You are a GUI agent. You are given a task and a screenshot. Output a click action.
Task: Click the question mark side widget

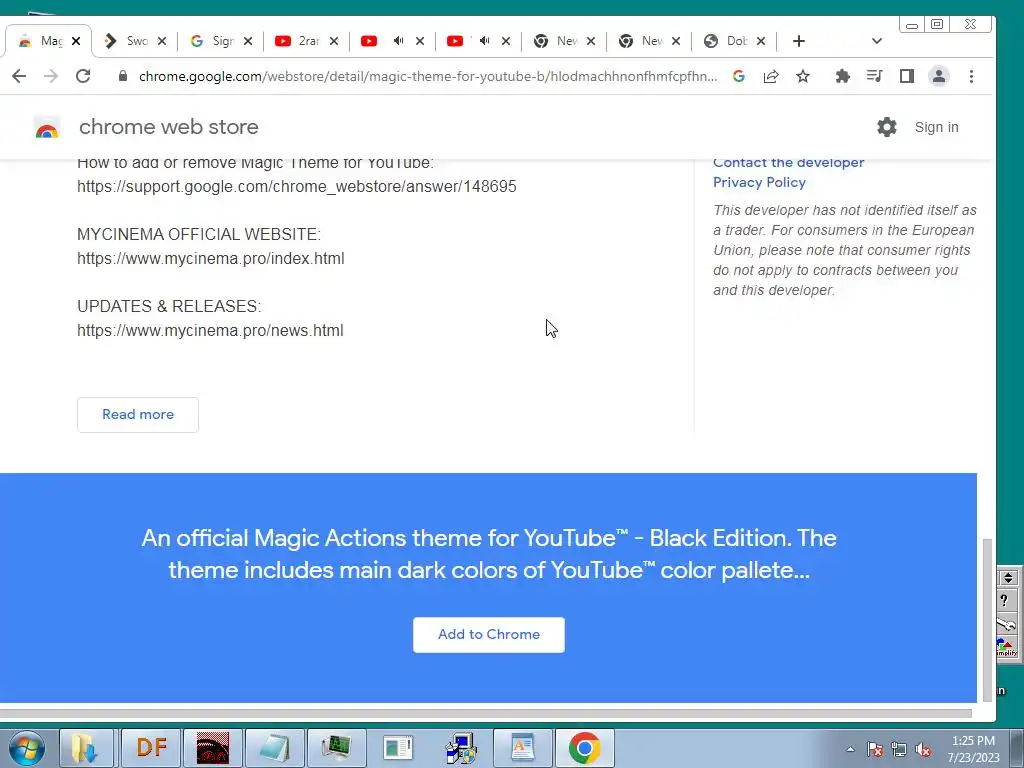(x=1004, y=600)
